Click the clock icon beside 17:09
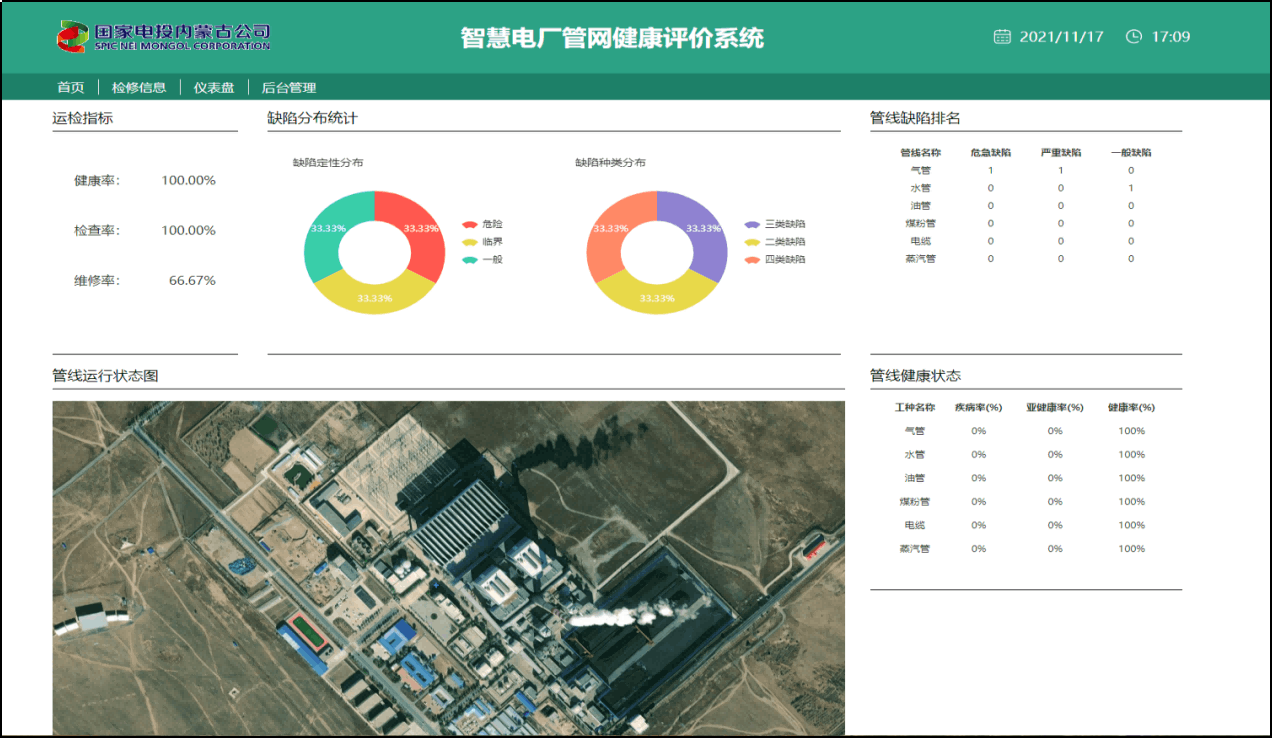Image resolution: width=1274 pixels, height=740 pixels. click(x=1134, y=35)
